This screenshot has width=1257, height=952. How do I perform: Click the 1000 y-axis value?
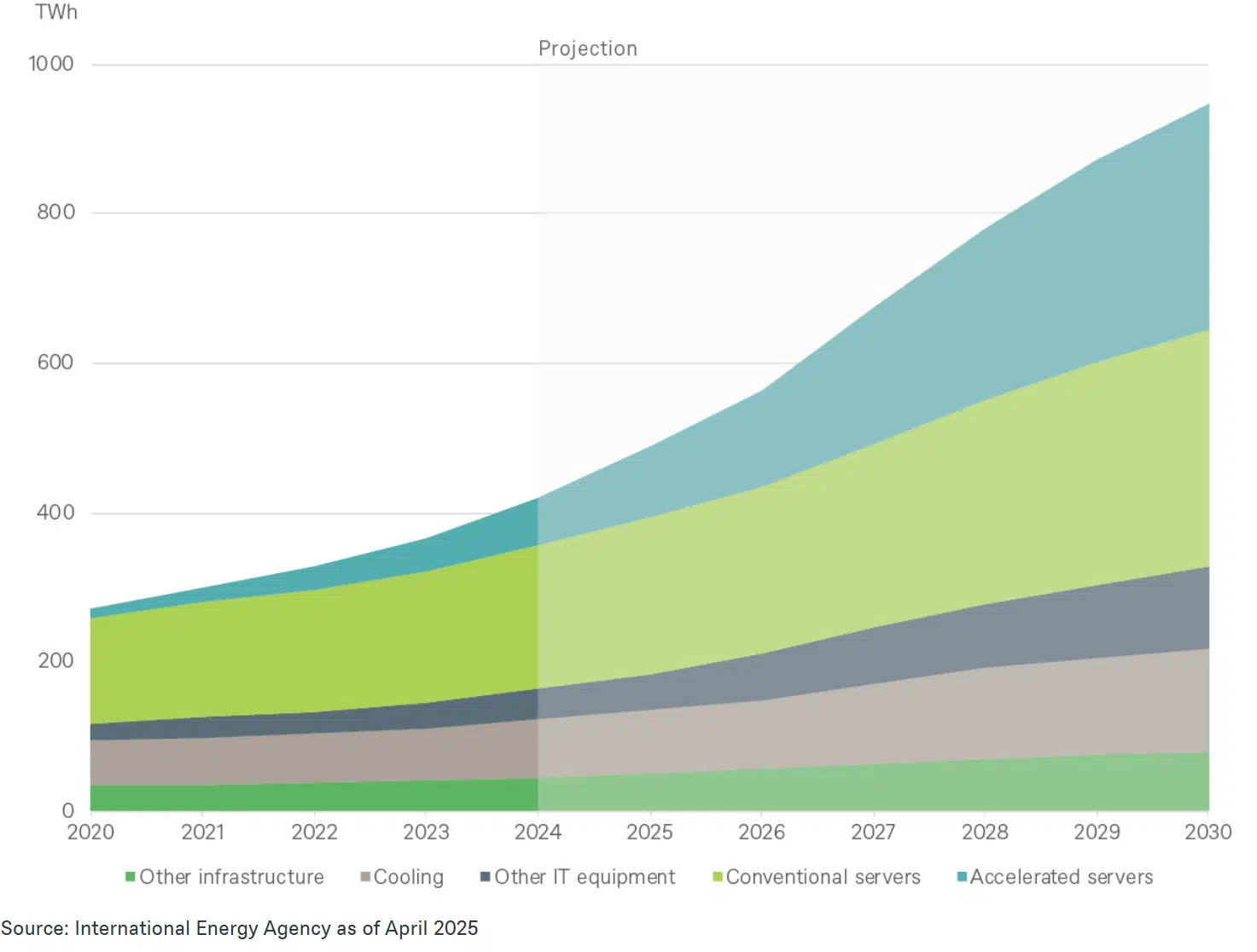click(51, 64)
